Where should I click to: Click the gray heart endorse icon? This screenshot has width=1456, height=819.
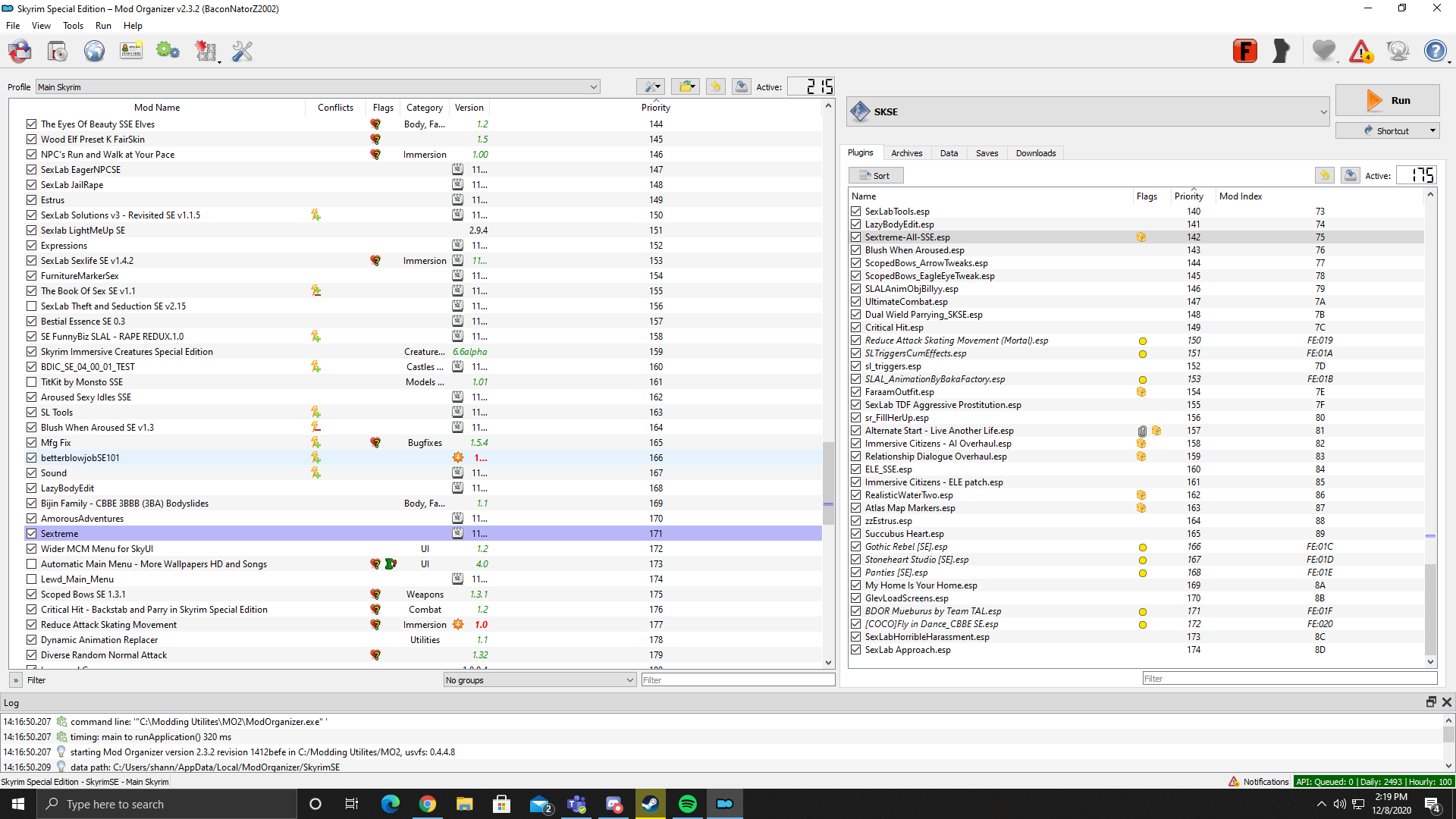(x=1324, y=52)
